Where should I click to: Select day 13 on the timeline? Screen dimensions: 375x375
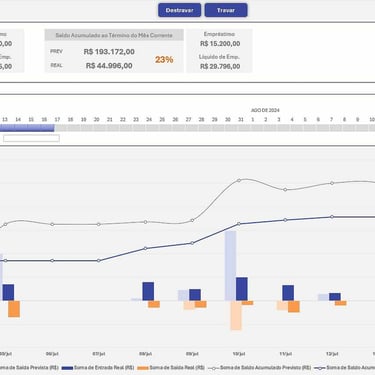(x=5, y=119)
